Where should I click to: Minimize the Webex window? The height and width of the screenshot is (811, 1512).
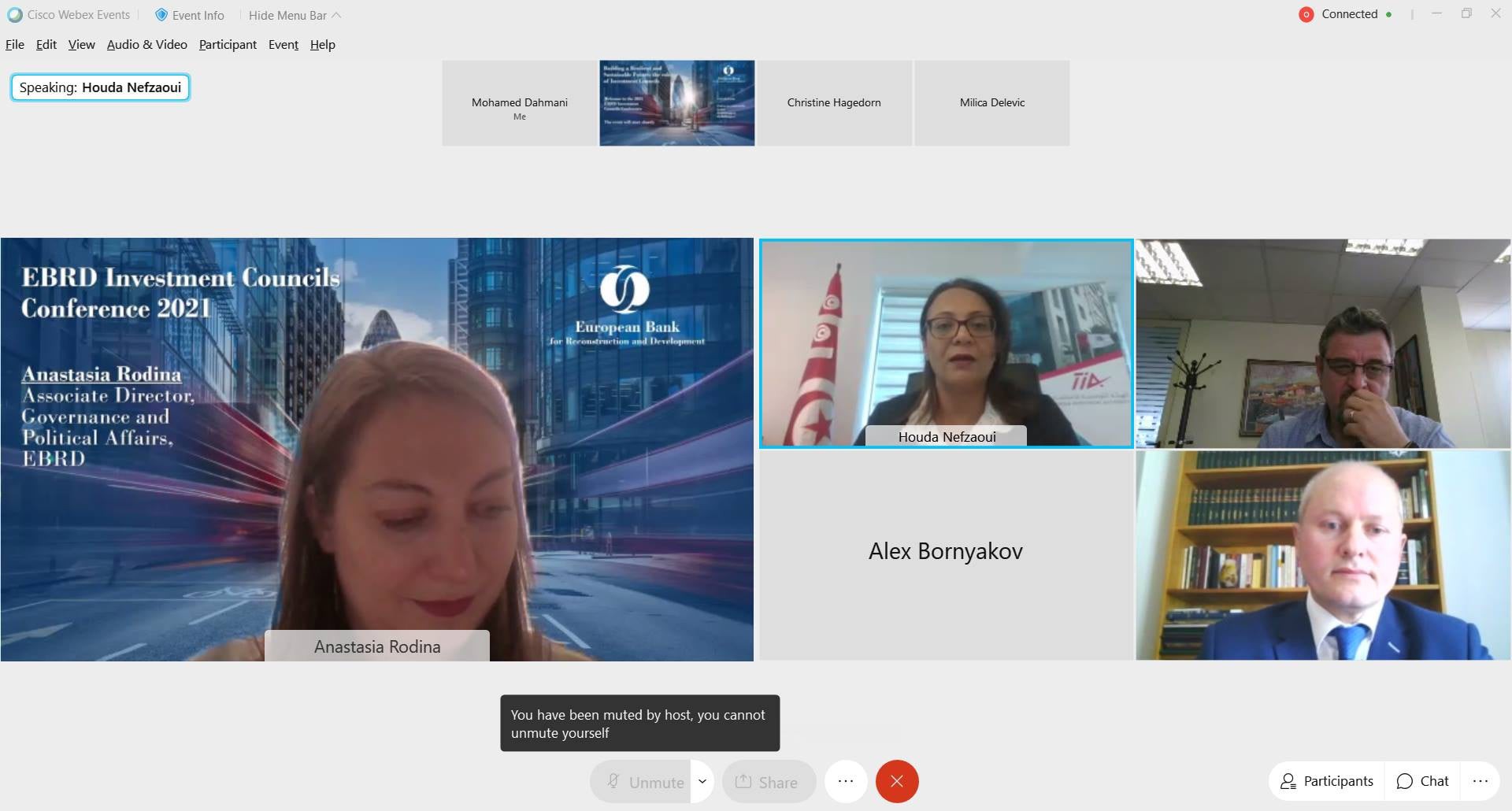click(x=1436, y=13)
